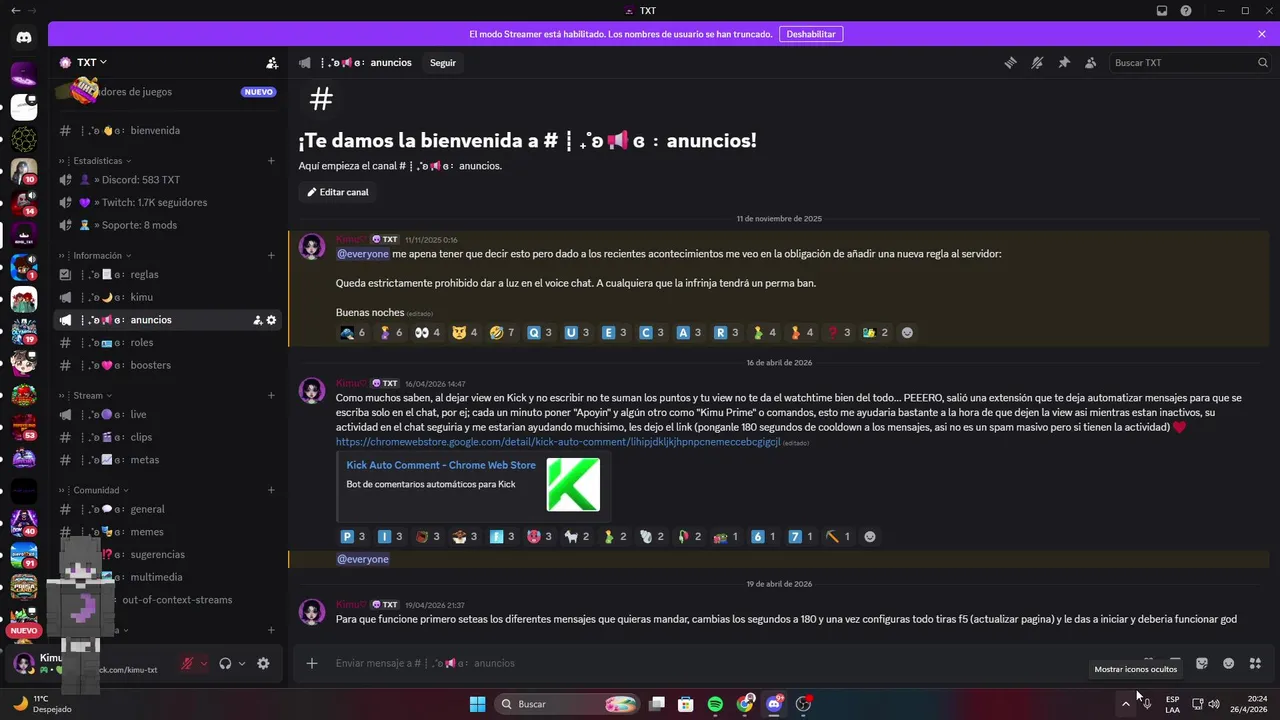The image size is (1280, 720).
Task: Open the bienvenida channel
Action: pos(168,130)
